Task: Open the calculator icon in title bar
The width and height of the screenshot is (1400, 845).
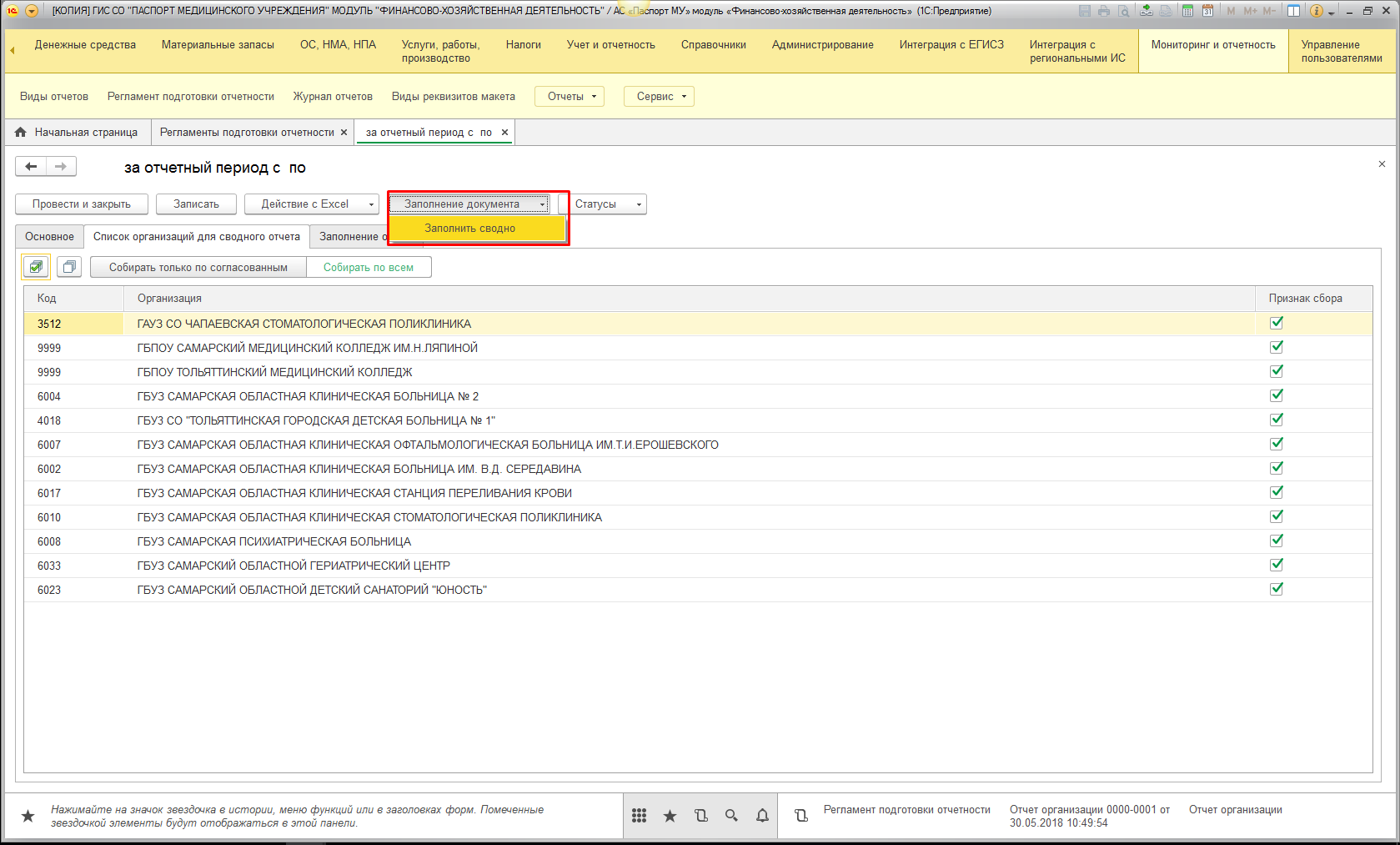Action: [1187, 11]
